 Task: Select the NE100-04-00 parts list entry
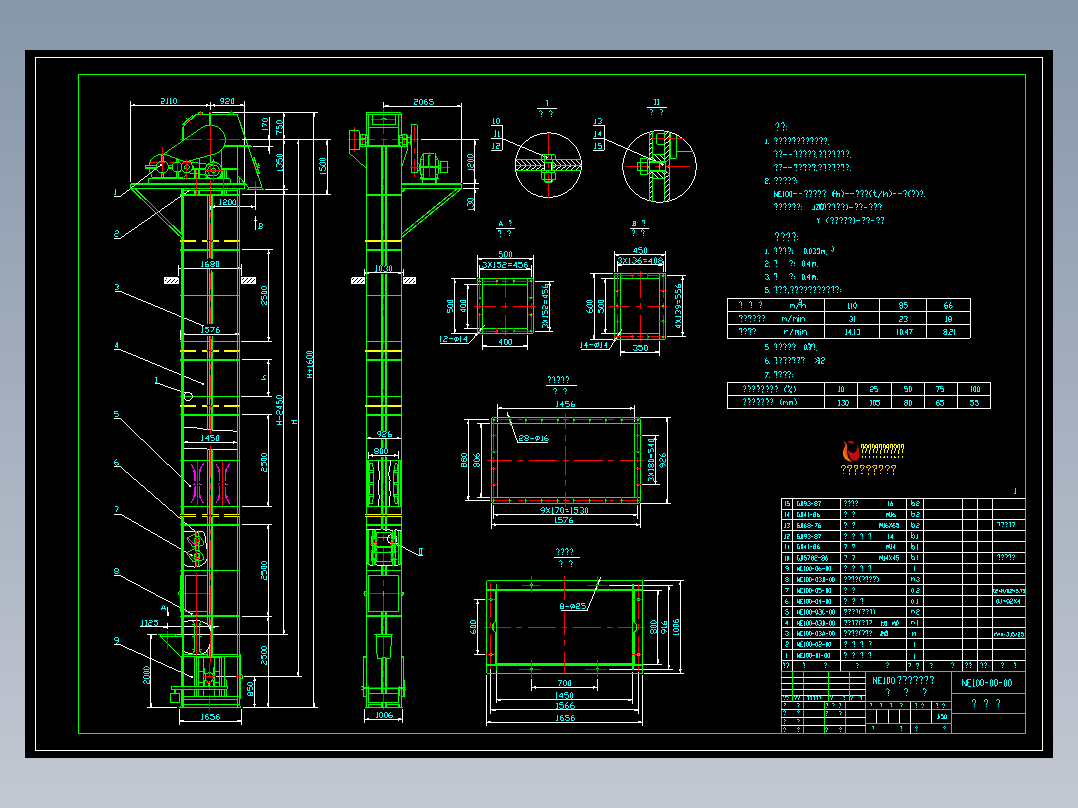click(815, 601)
